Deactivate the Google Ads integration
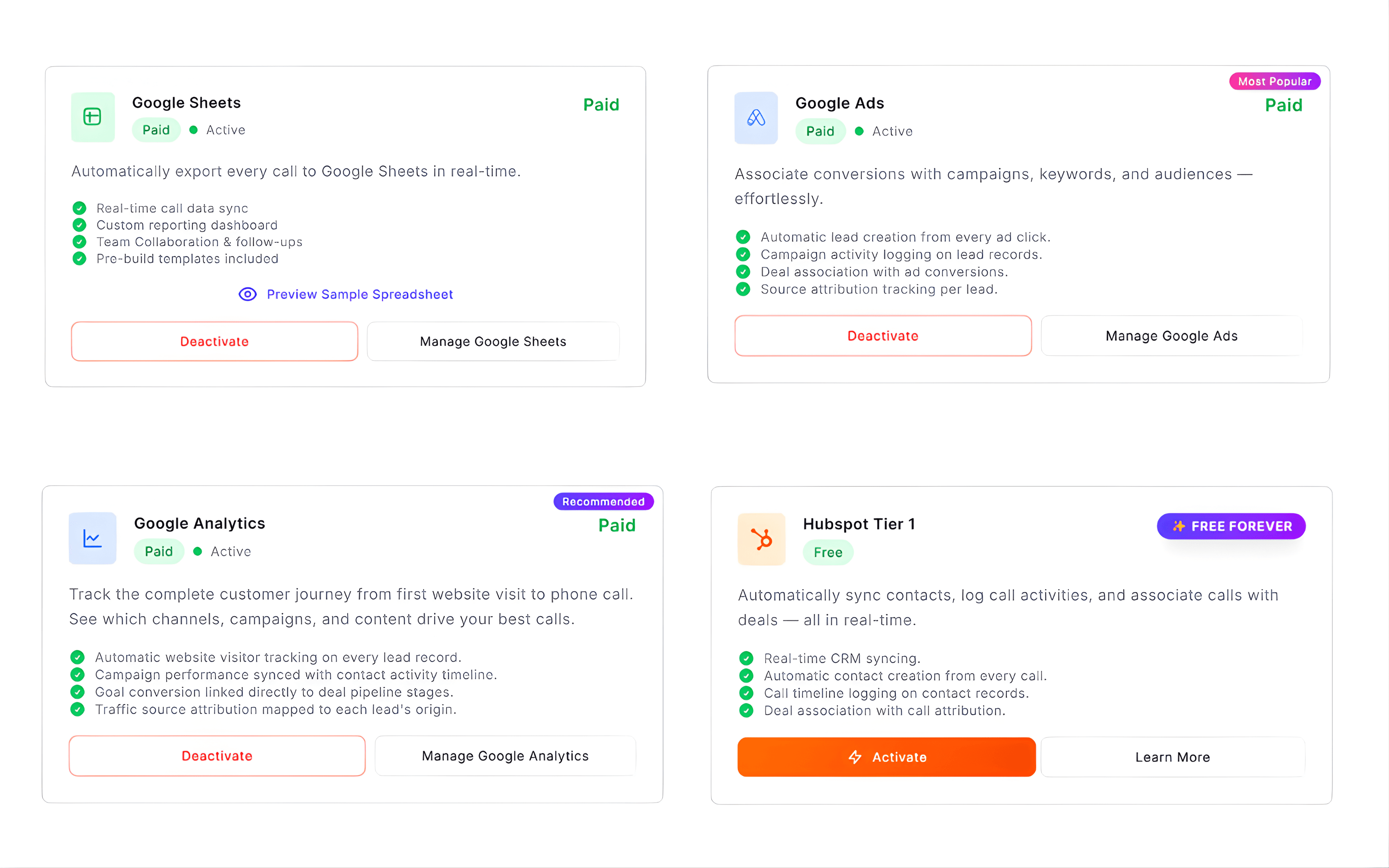This screenshot has width=1389, height=868. click(882, 336)
